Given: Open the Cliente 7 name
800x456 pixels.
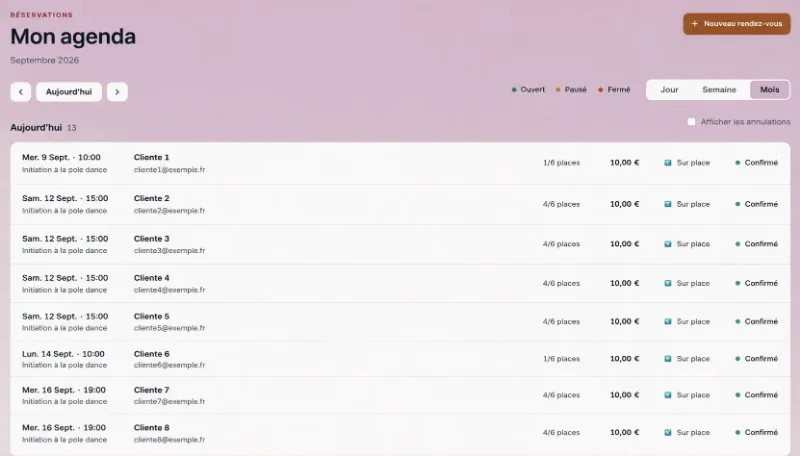Looking at the screenshot, I should (x=152, y=390).
